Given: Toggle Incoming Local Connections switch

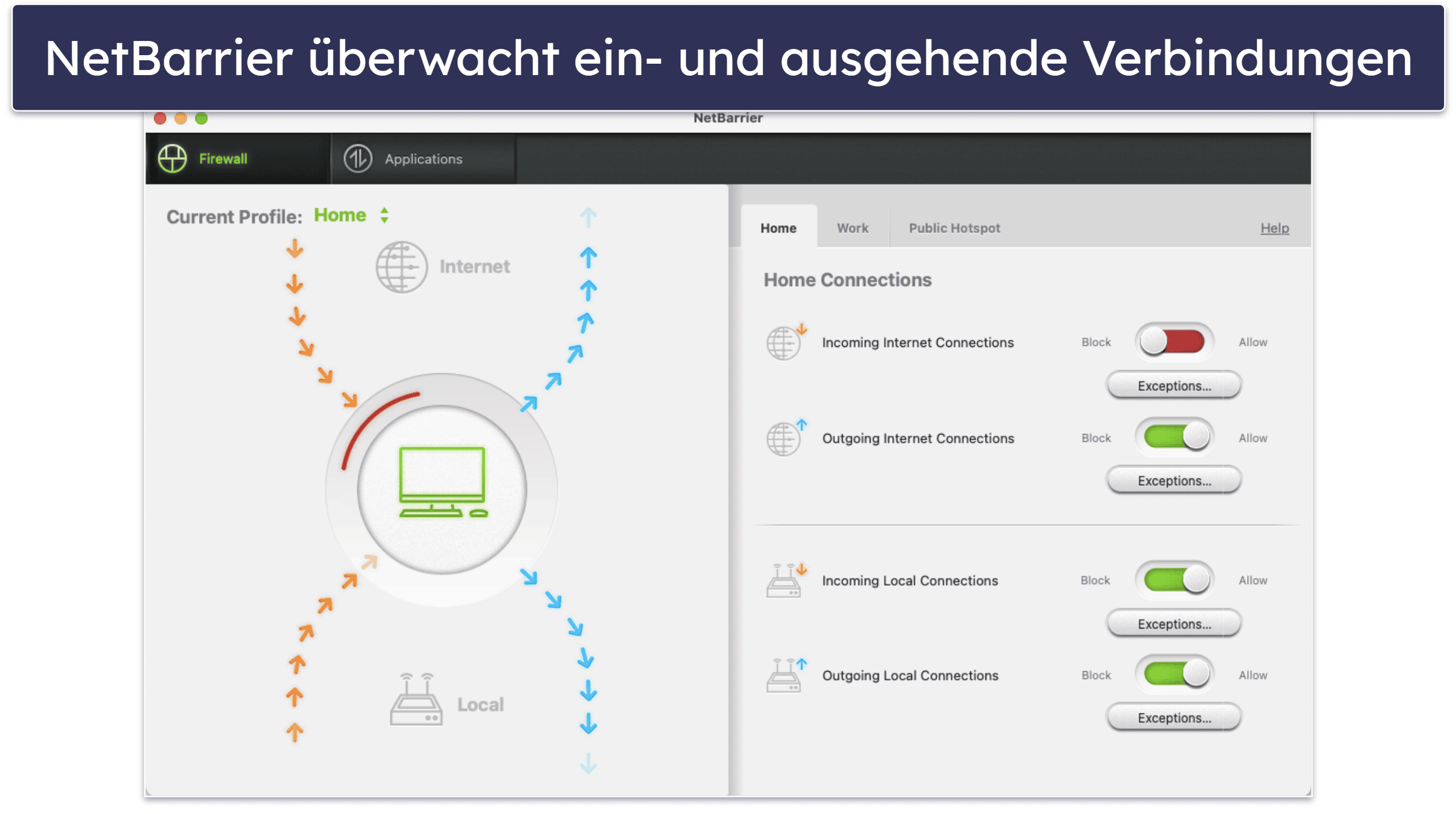Looking at the screenshot, I should tap(1174, 580).
